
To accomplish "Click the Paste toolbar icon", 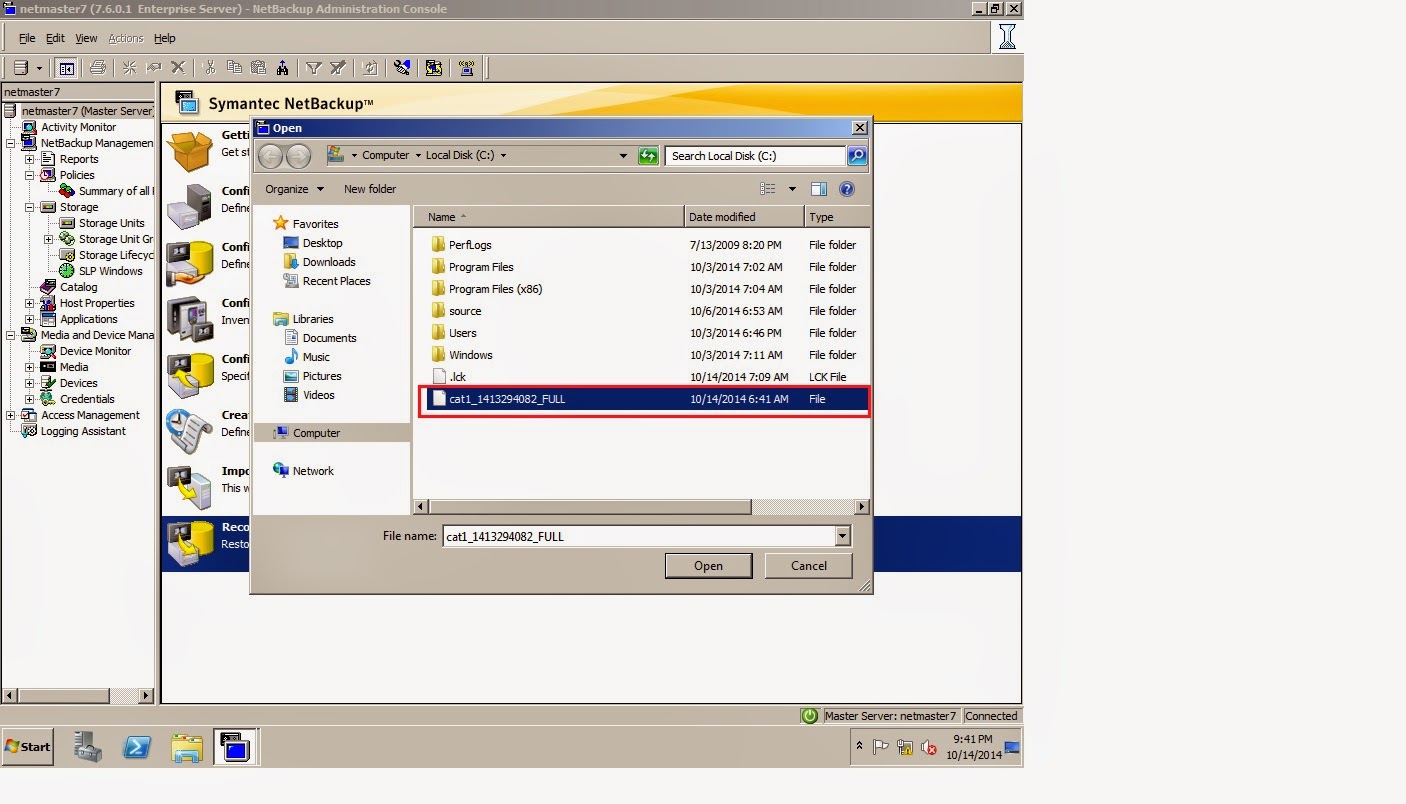I will pyautogui.click(x=260, y=67).
